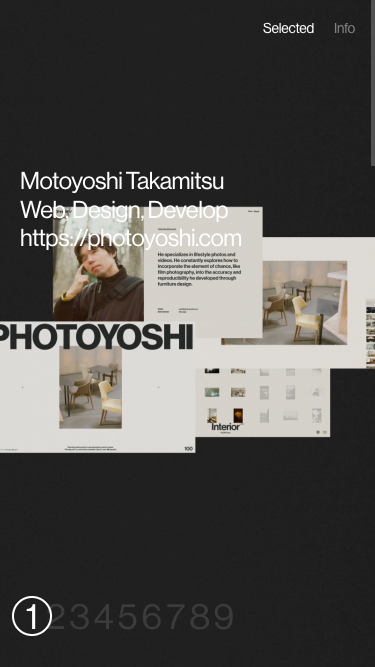Click the photographer bio text card

pyautogui.click(x=203, y=272)
